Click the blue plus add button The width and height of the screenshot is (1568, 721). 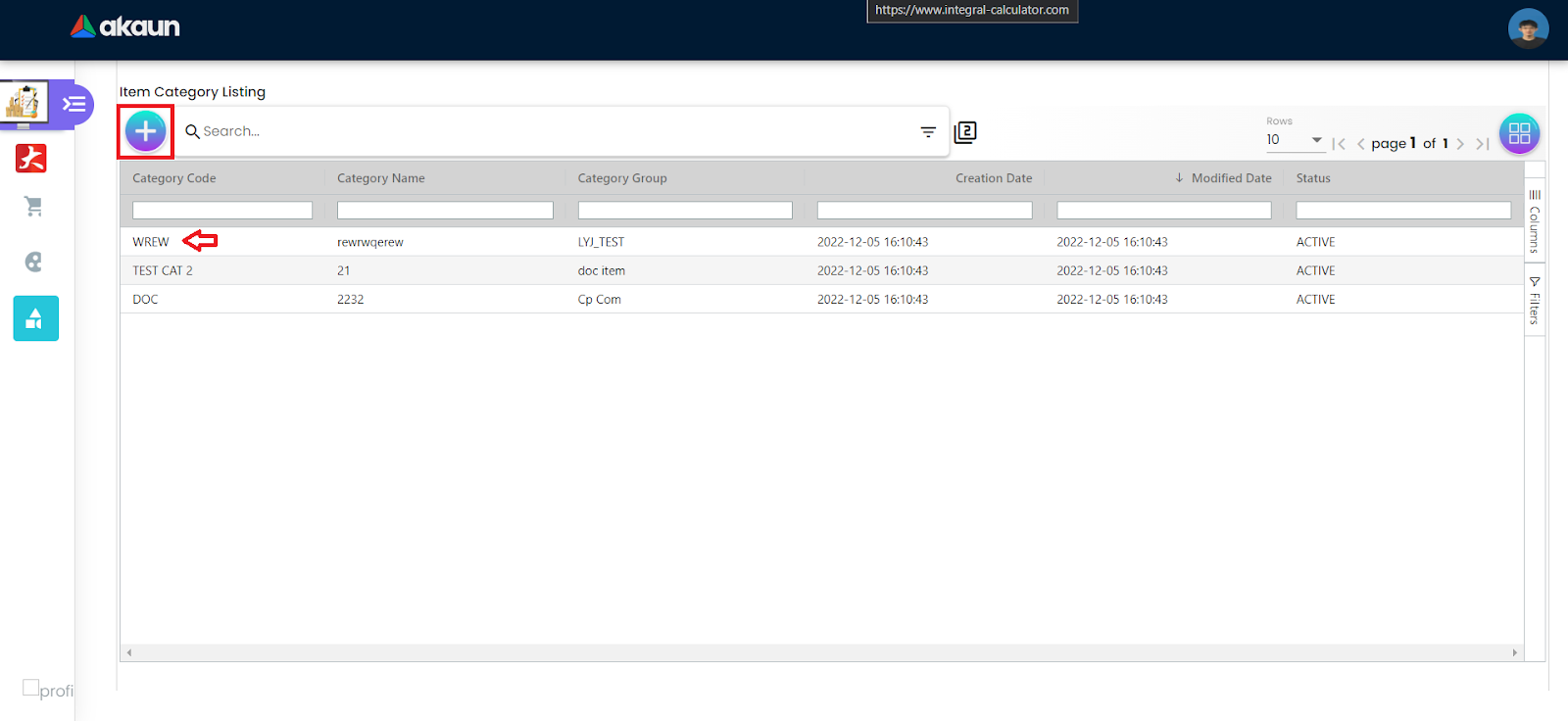tap(145, 131)
